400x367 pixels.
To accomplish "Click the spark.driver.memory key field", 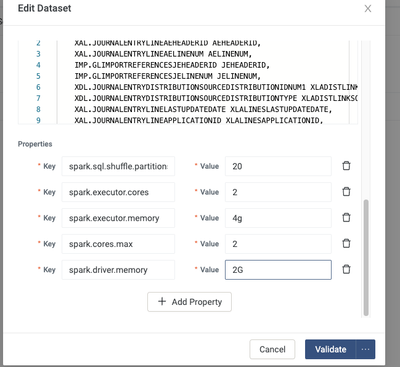I will 118,270.
